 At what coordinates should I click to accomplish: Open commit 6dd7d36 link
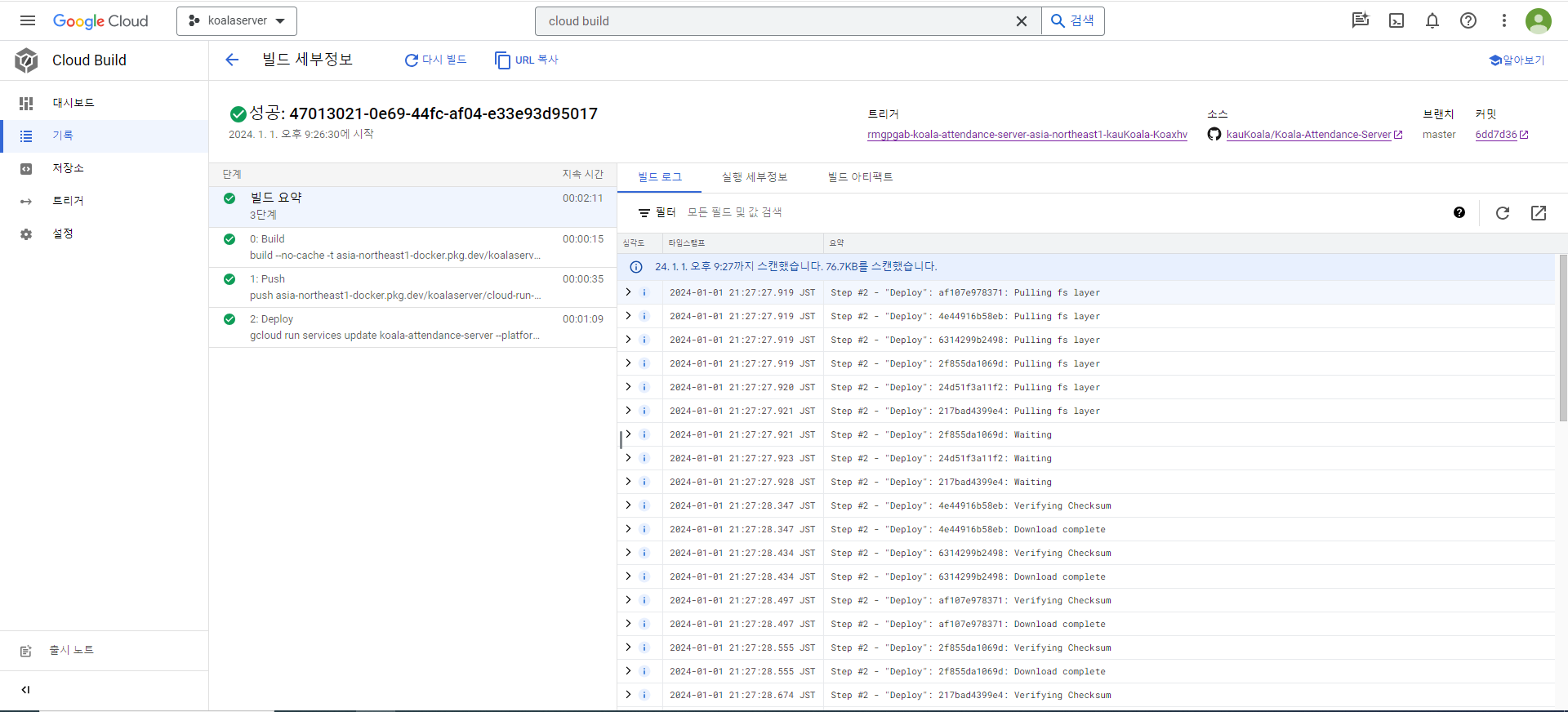pos(1501,135)
